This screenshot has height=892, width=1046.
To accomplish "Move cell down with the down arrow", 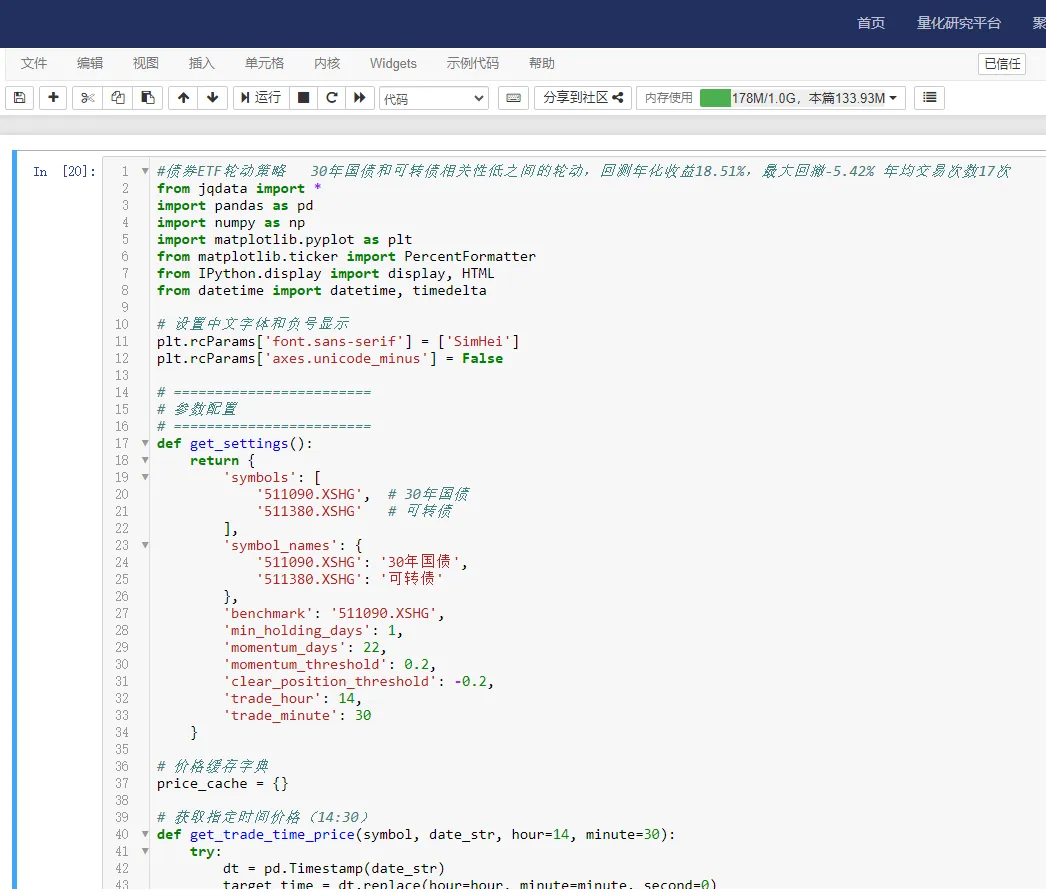I will [213, 98].
